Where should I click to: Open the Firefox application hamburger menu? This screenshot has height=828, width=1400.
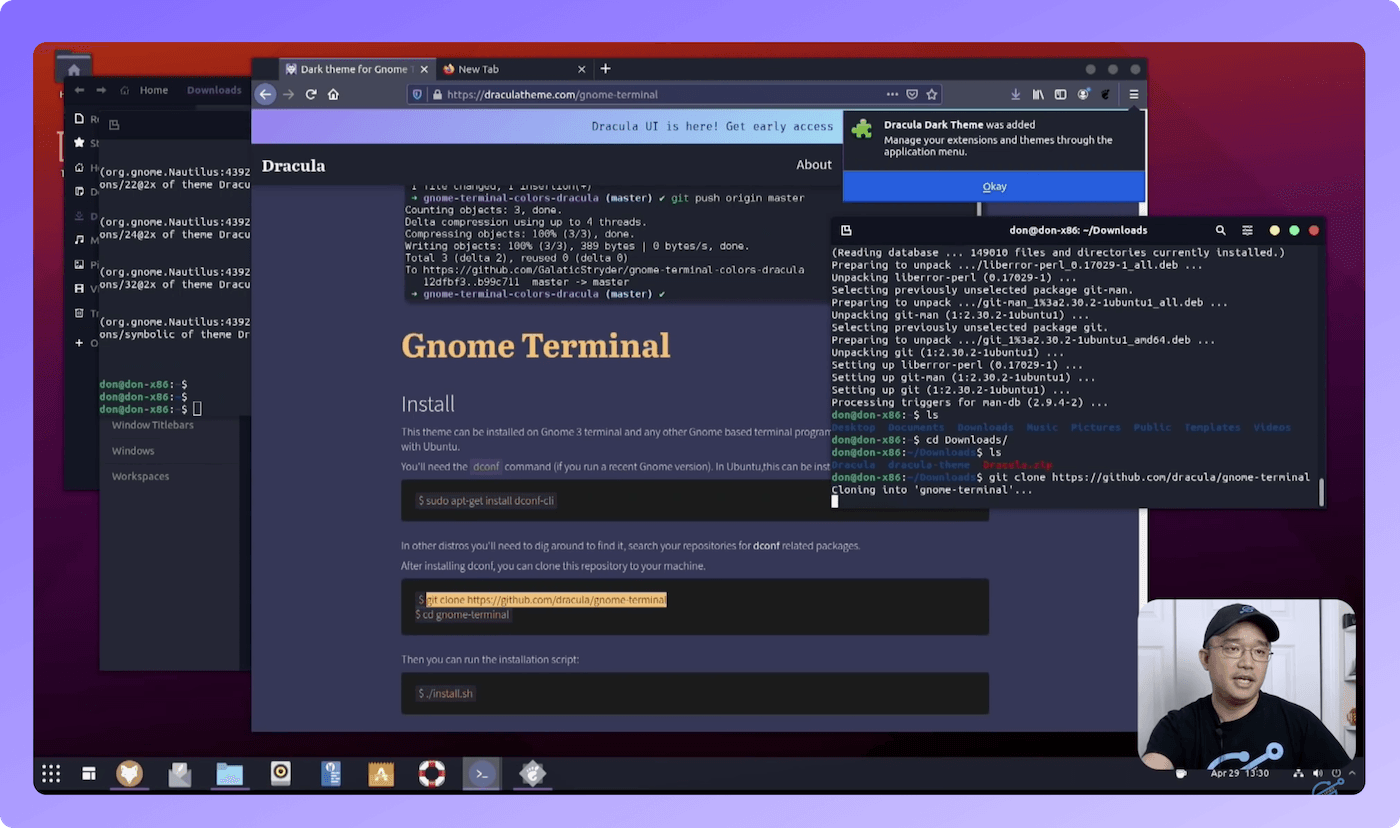pos(1133,94)
